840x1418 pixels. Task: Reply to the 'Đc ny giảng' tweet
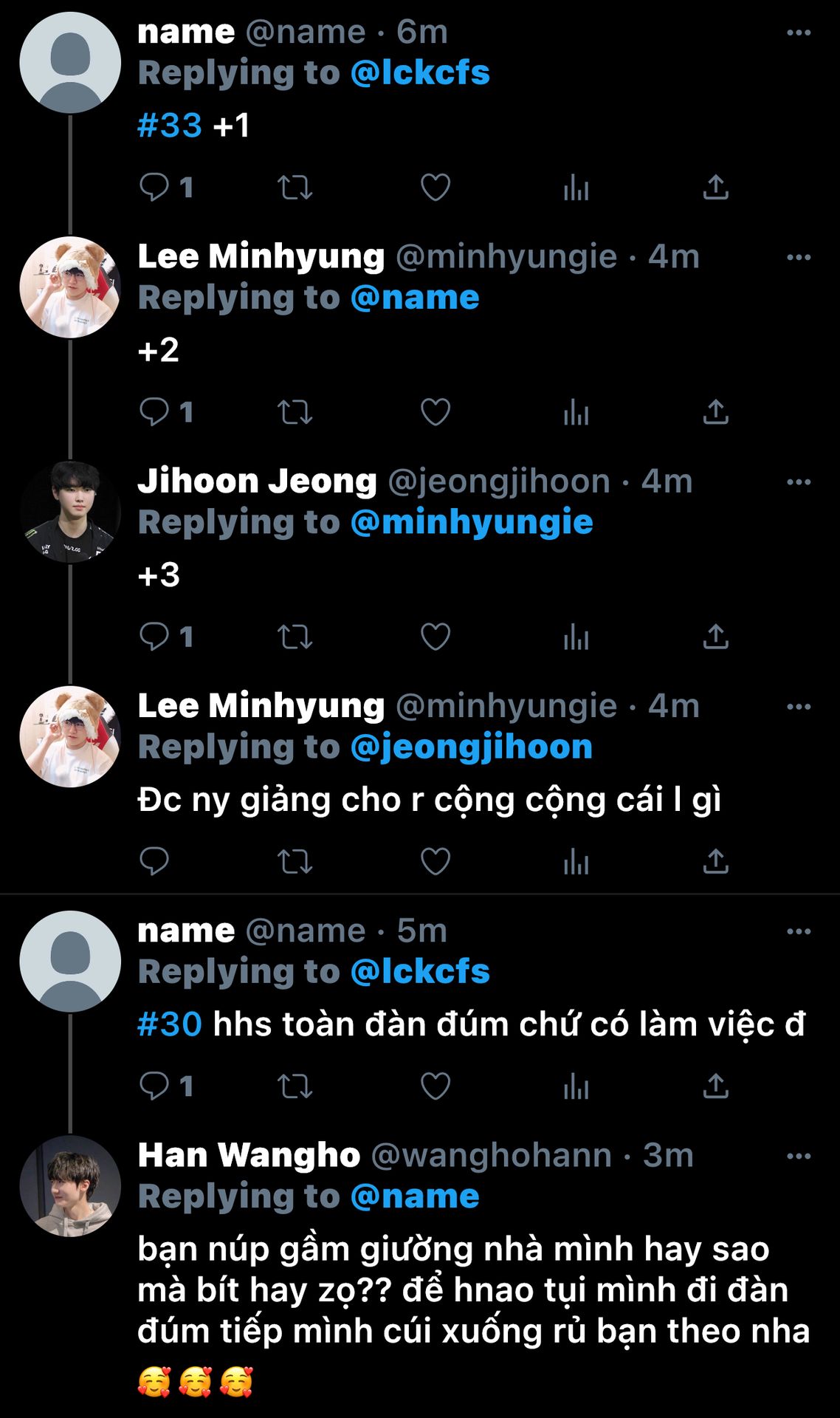154,861
